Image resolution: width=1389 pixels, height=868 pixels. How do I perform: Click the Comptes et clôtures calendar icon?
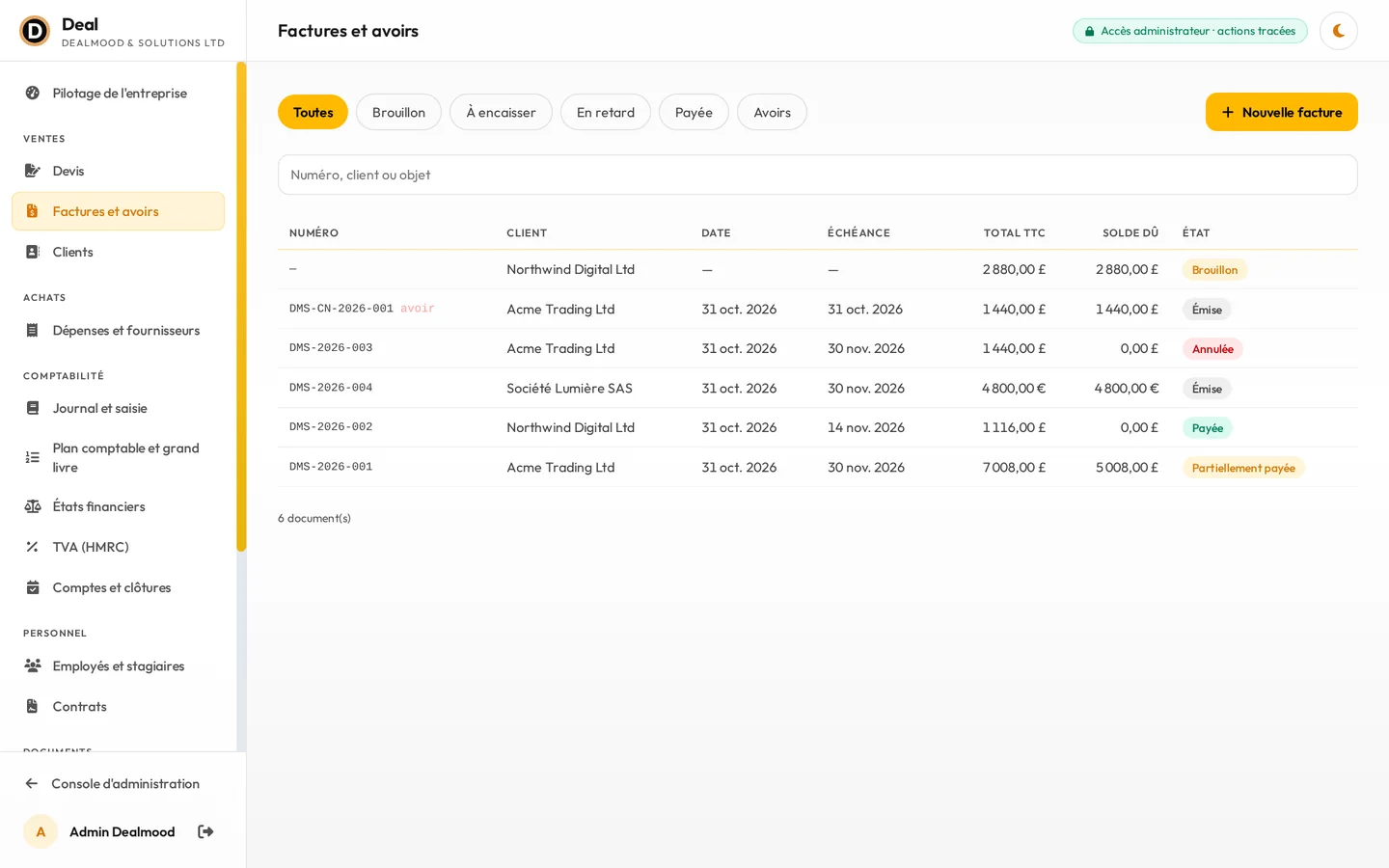33,587
